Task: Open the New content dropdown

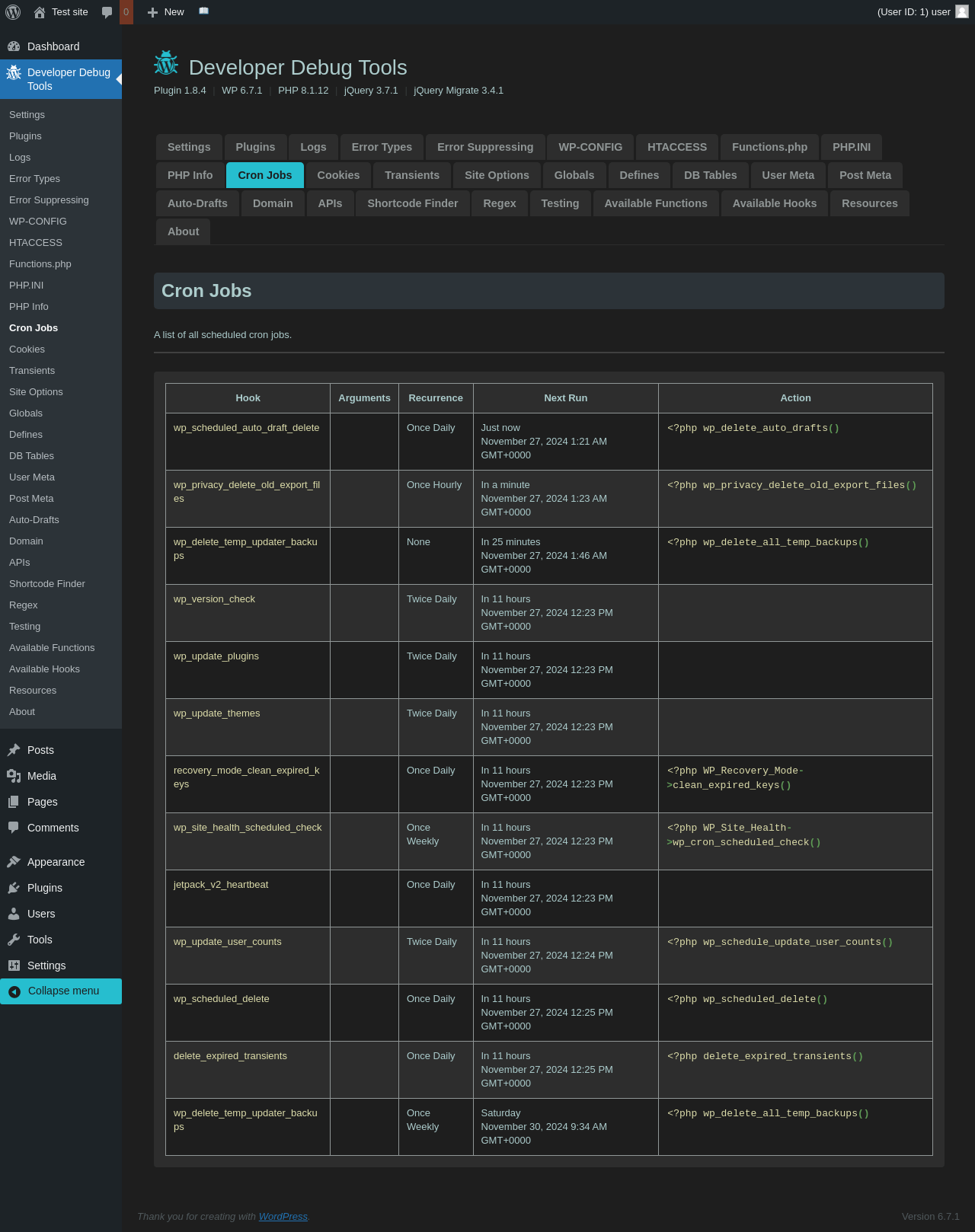Action: click(166, 12)
